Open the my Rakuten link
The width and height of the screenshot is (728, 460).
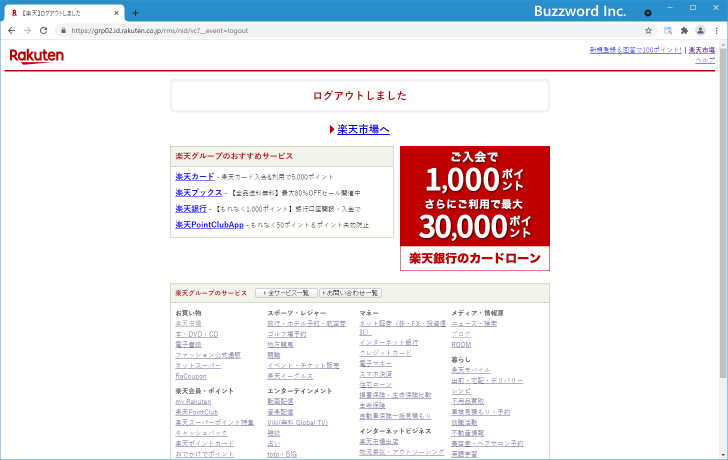tap(193, 402)
